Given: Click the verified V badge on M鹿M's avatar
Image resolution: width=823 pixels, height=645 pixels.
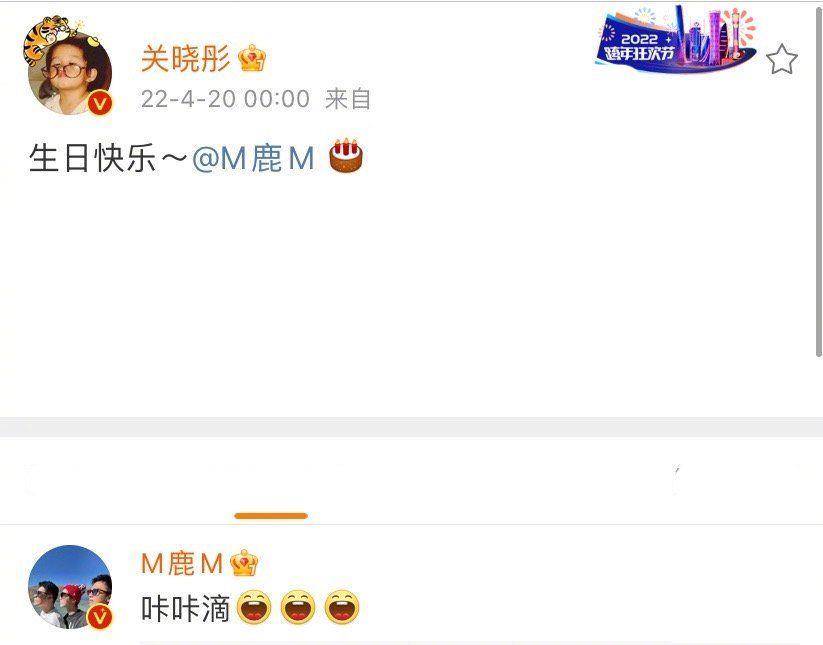Looking at the screenshot, I should [x=100, y=616].
